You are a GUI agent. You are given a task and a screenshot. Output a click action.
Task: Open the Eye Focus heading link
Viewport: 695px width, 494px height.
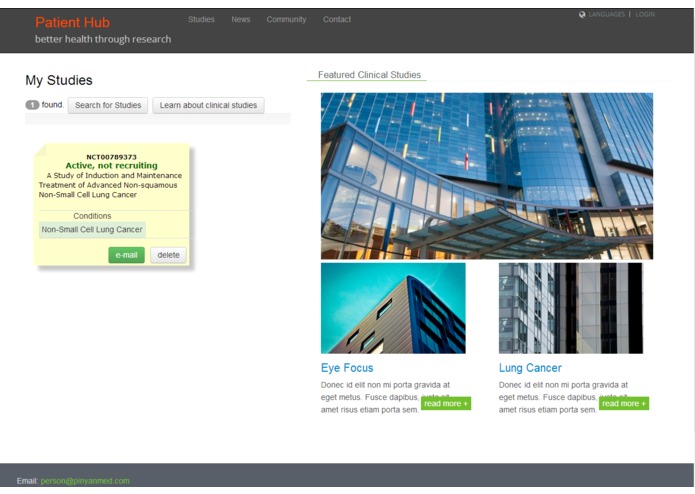click(347, 368)
